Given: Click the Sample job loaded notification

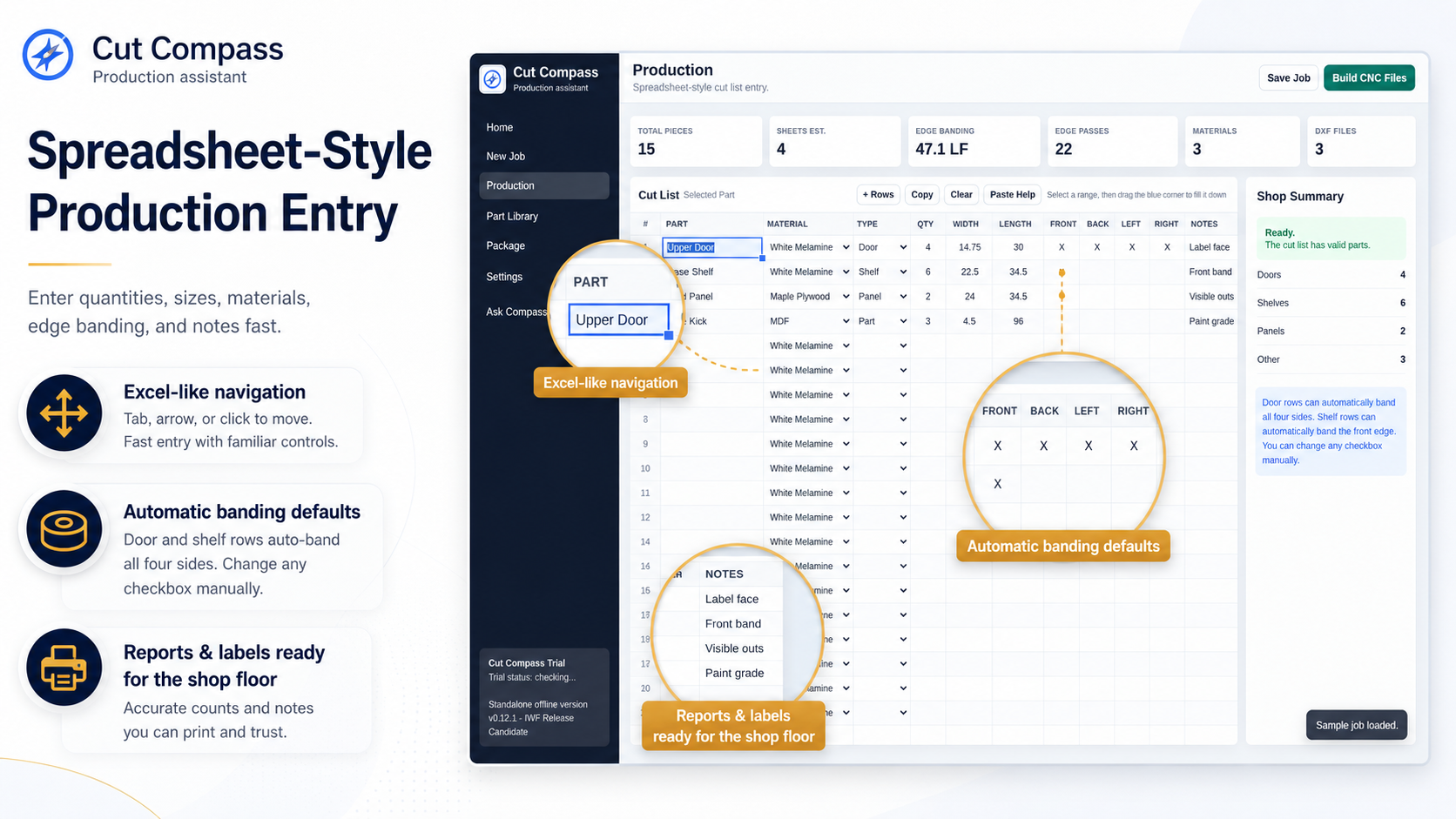Looking at the screenshot, I should coord(1356,725).
